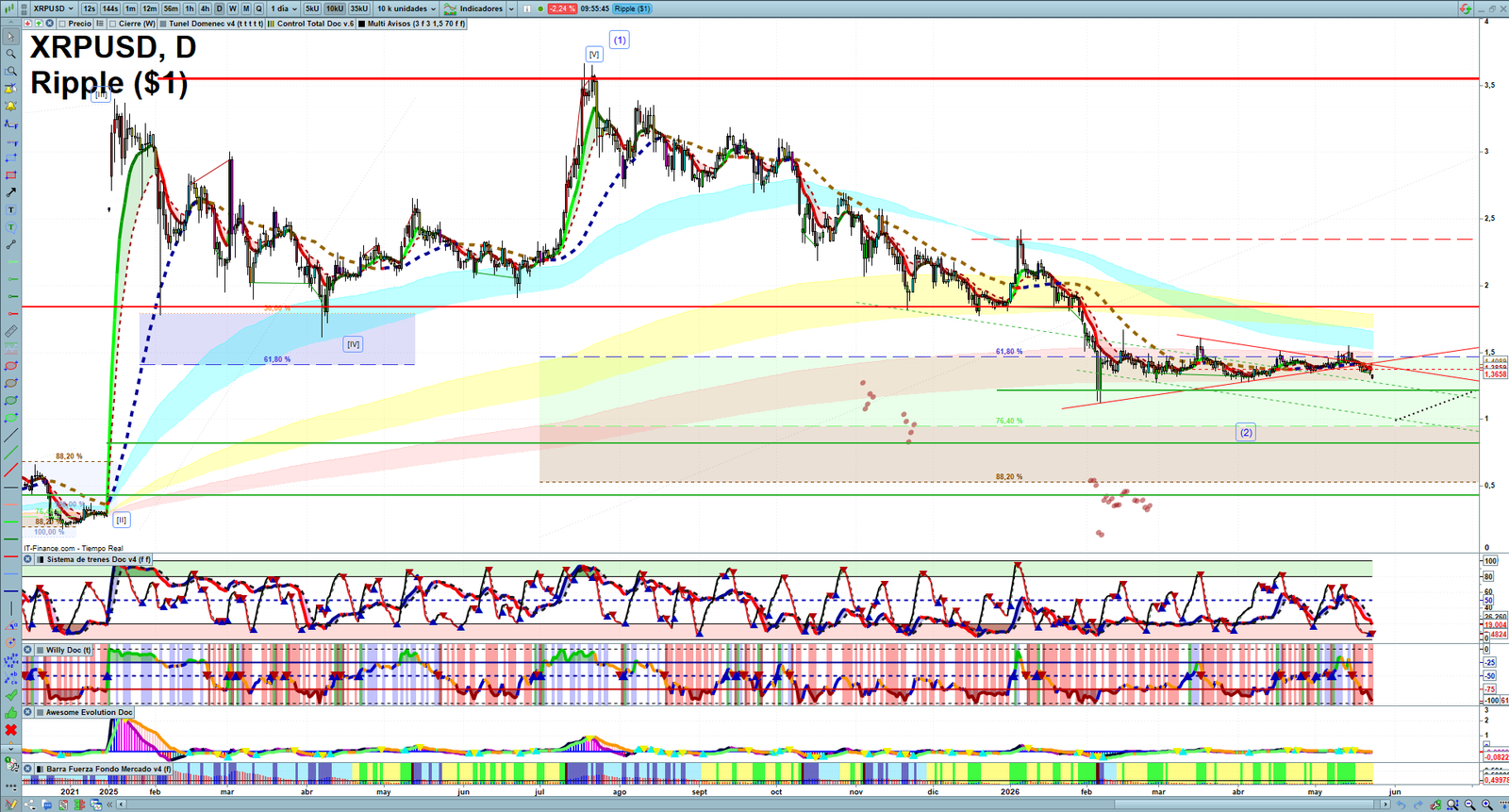Screen dimensions: 1509x812
Task: Open the Multi Avisos indicator settings
Action: tap(412, 24)
